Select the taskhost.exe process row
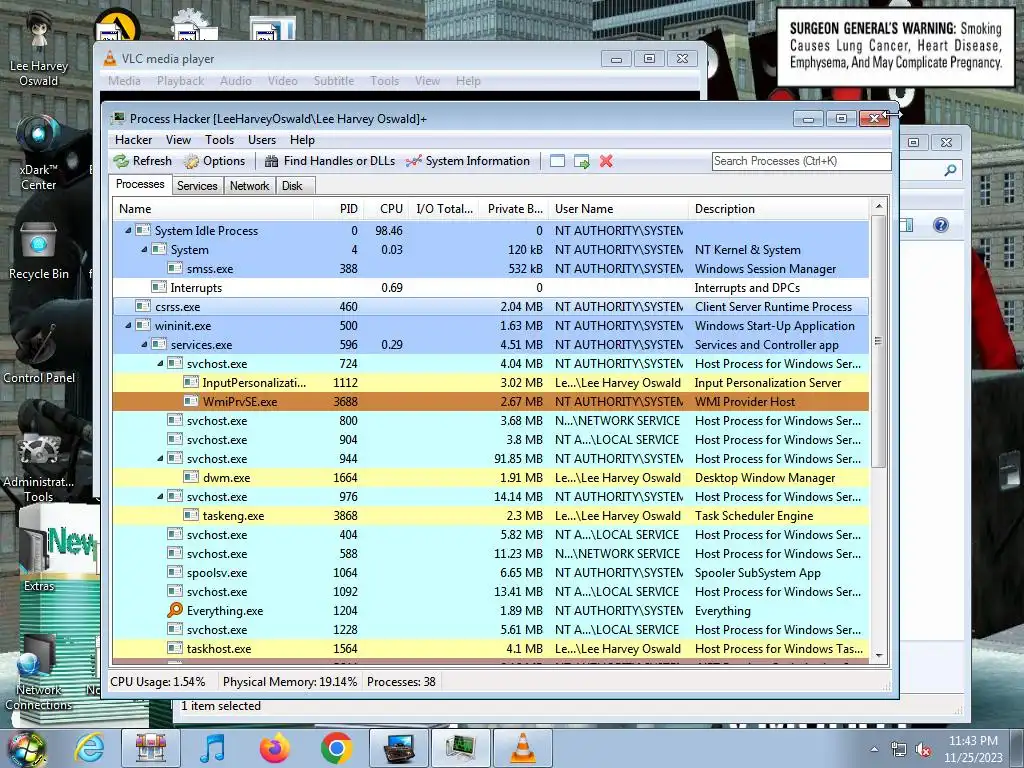The image size is (1024, 768). point(490,648)
